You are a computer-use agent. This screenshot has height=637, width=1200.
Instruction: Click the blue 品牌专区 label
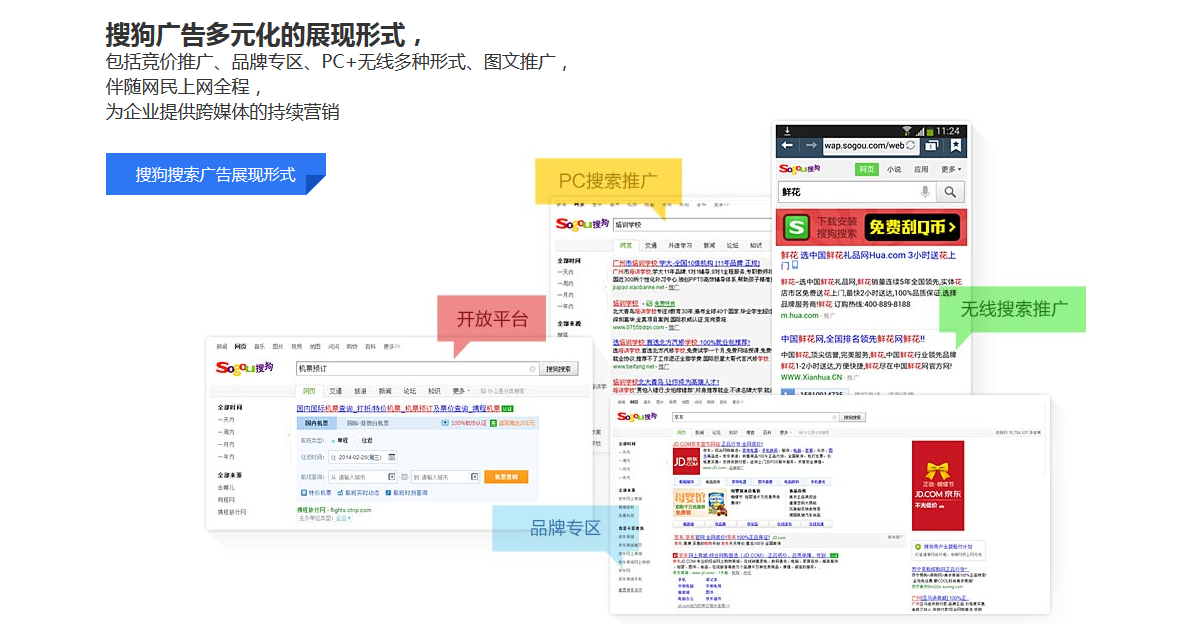pyautogui.click(x=565, y=527)
